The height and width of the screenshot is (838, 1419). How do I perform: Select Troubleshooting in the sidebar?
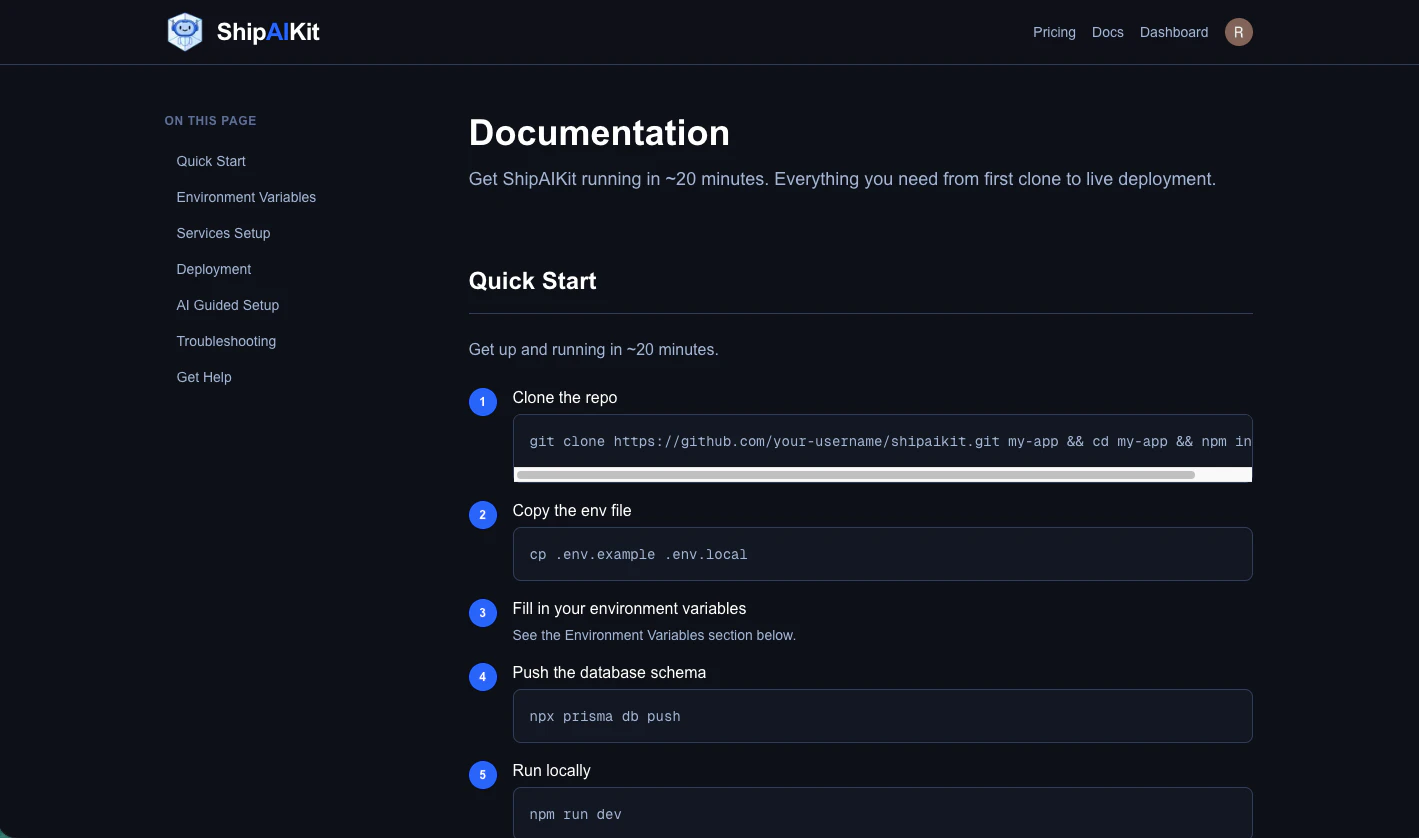(x=226, y=341)
